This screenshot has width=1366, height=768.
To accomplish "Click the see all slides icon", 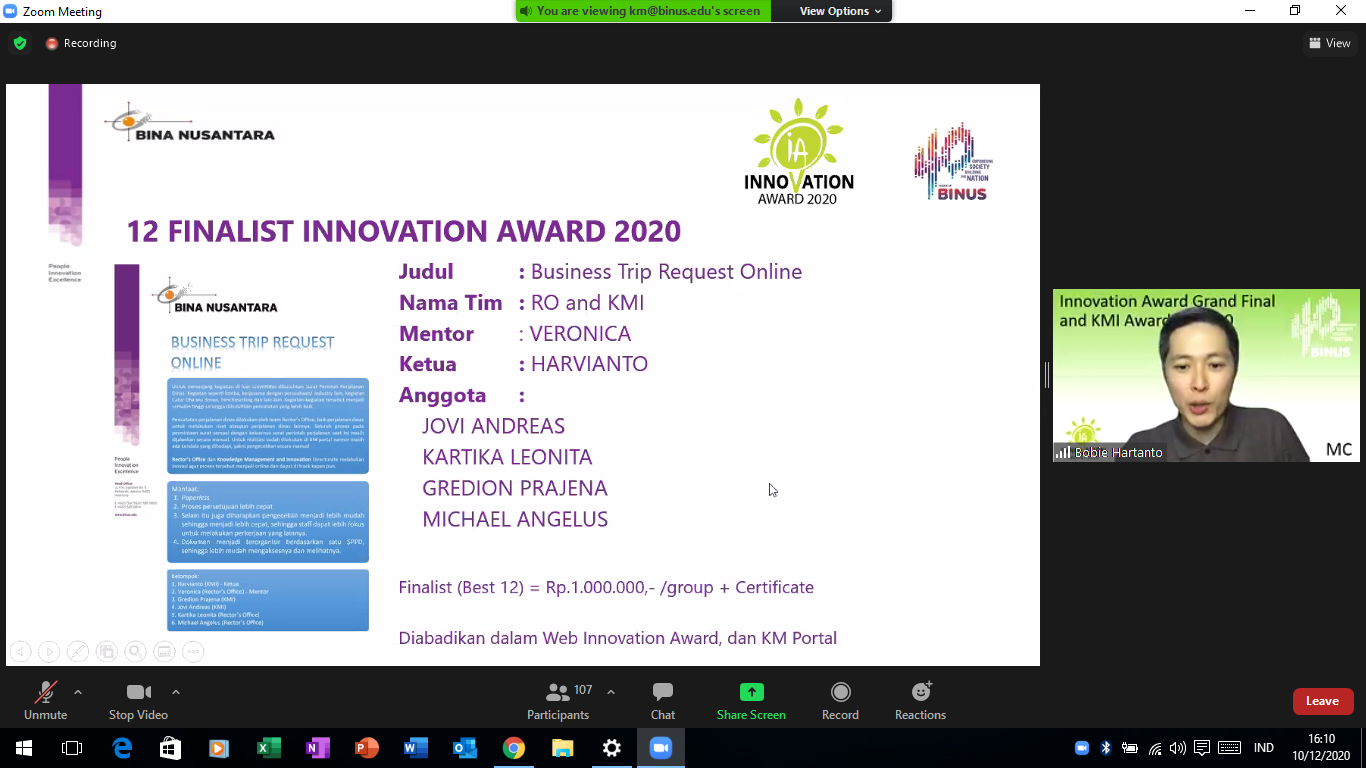I will click(107, 652).
